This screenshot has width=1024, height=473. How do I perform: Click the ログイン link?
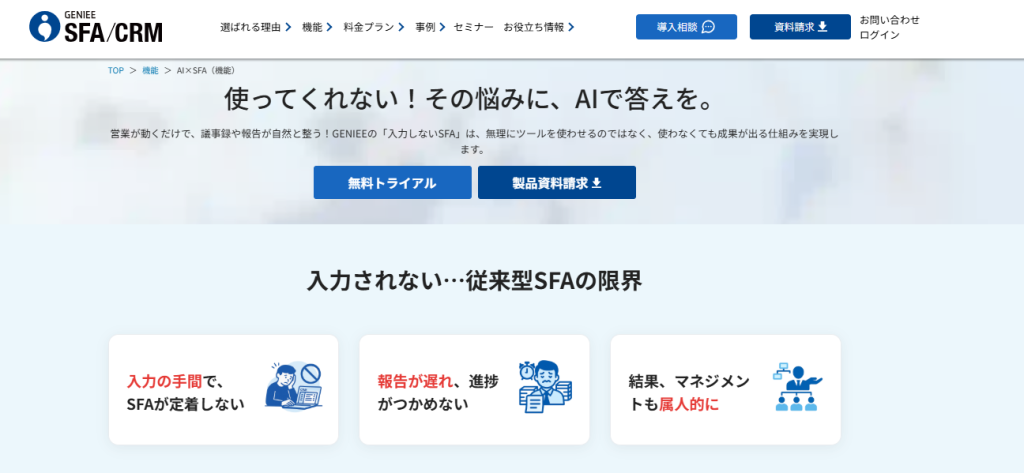tap(879, 35)
